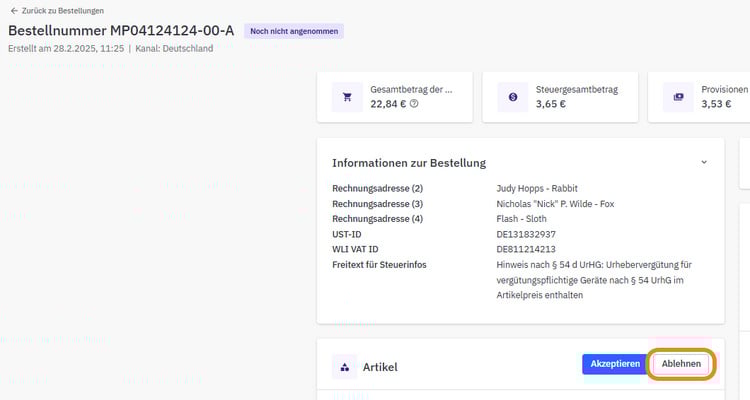Click the UST-ID label

tap(347, 234)
